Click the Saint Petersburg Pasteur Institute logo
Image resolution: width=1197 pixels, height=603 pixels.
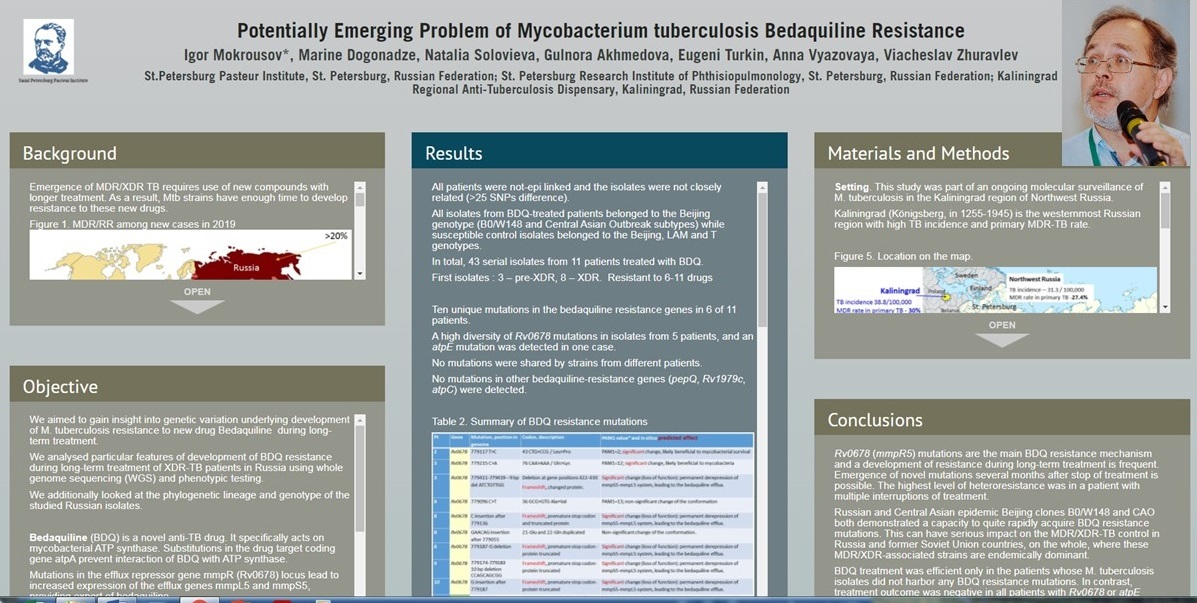(x=48, y=51)
